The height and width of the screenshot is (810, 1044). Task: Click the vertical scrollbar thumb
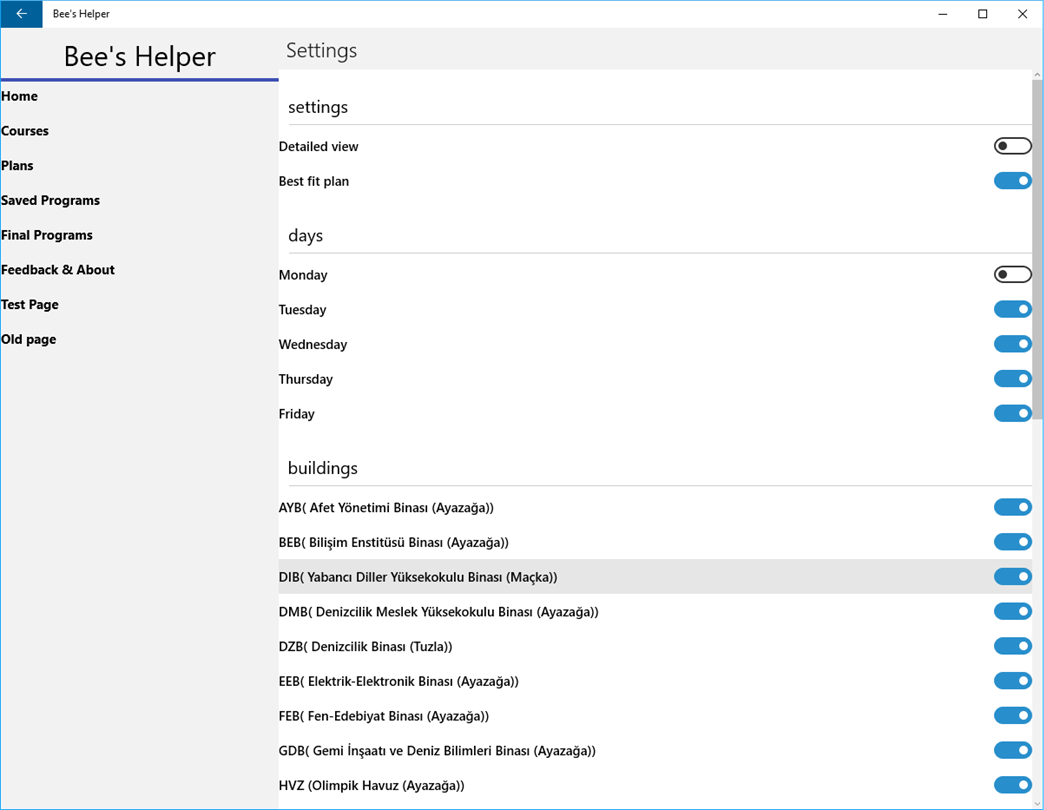tap(1037, 250)
